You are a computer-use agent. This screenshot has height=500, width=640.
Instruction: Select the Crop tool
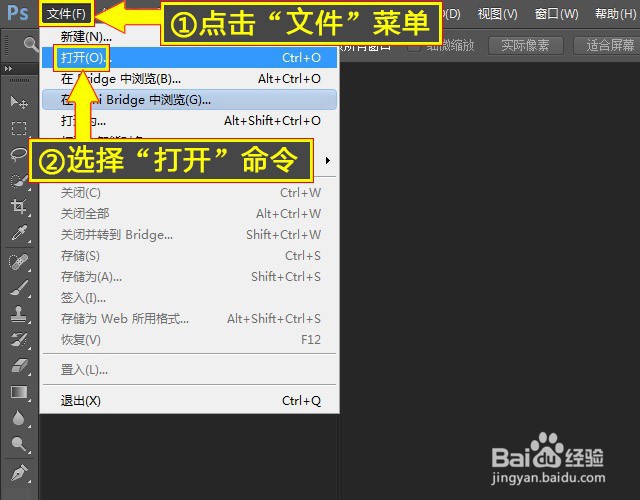click(19, 207)
